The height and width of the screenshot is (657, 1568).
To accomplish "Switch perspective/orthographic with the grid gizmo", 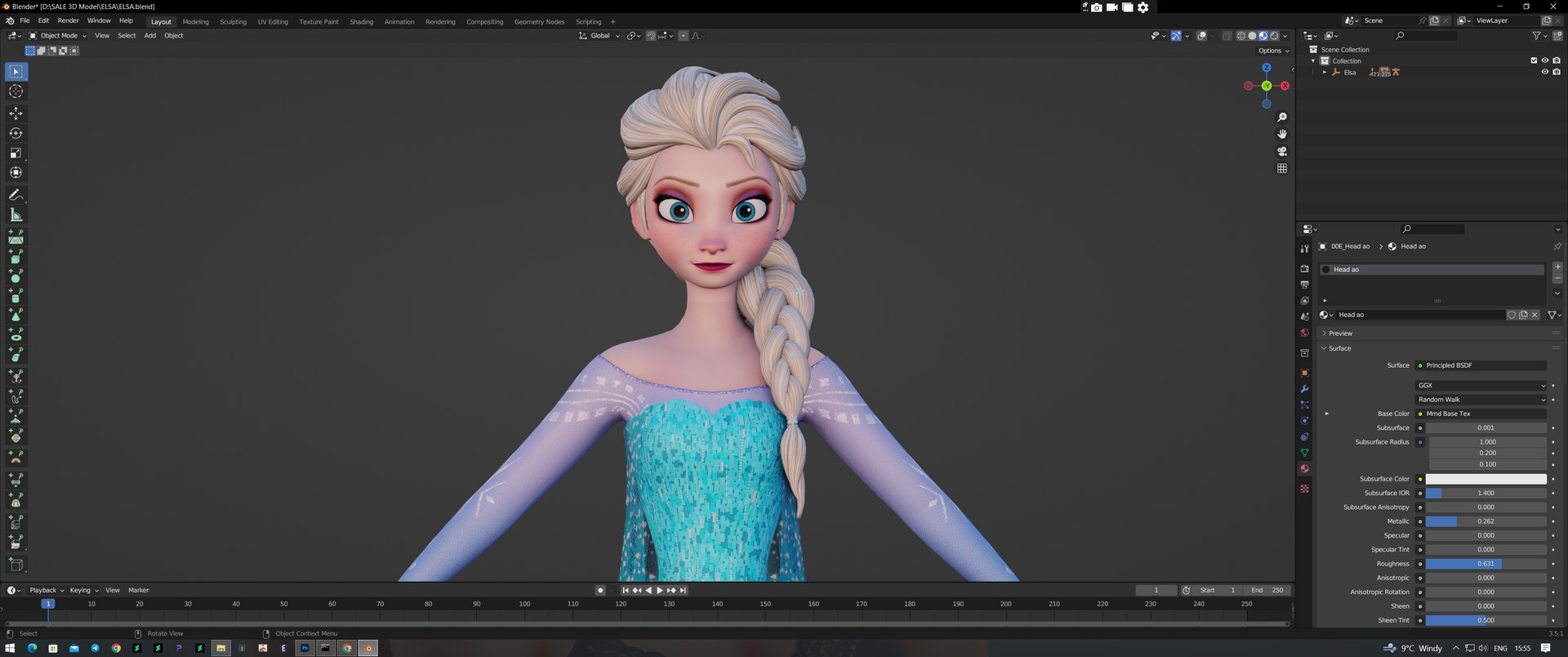I will pos(1282,168).
